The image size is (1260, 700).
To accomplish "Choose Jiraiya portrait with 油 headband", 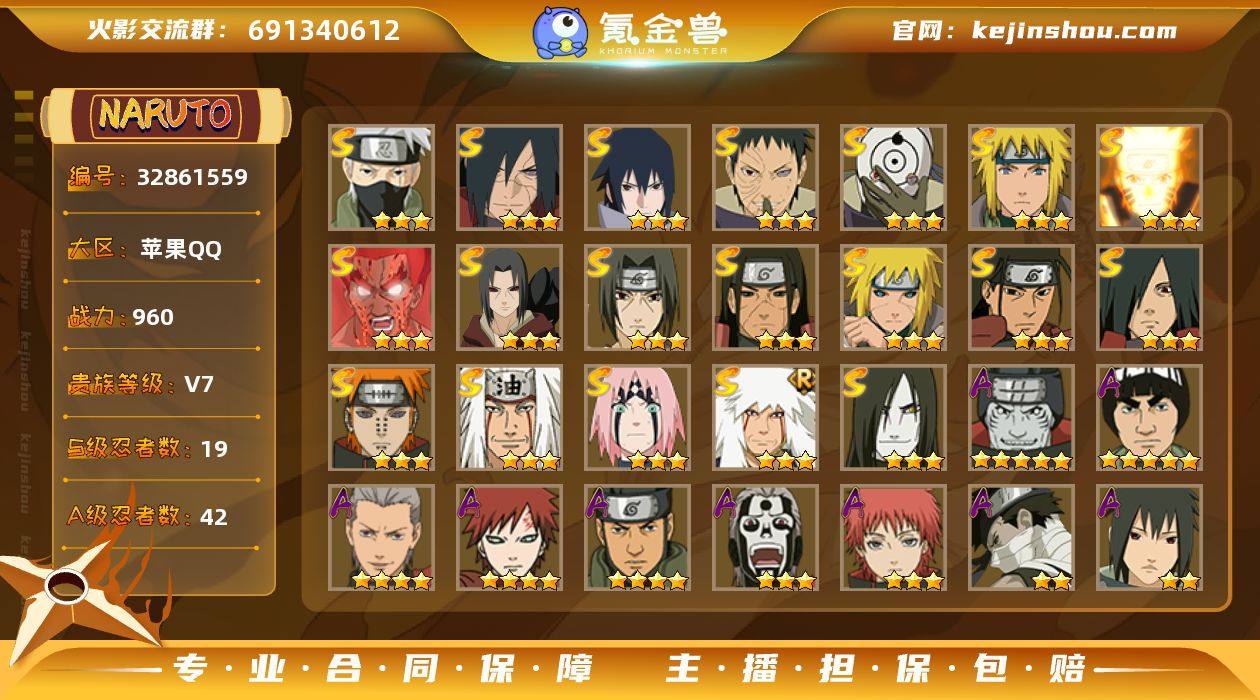I will [x=510, y=418].
